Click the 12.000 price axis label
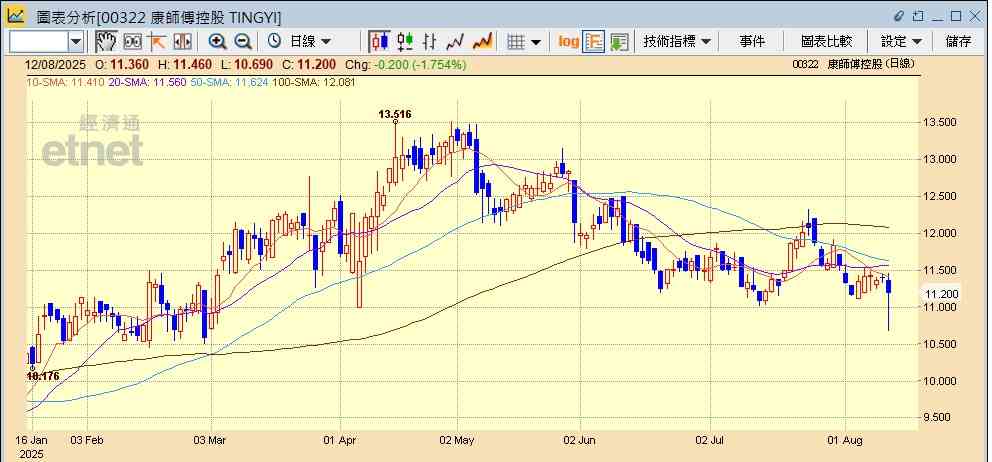 [x=941, y=233]
